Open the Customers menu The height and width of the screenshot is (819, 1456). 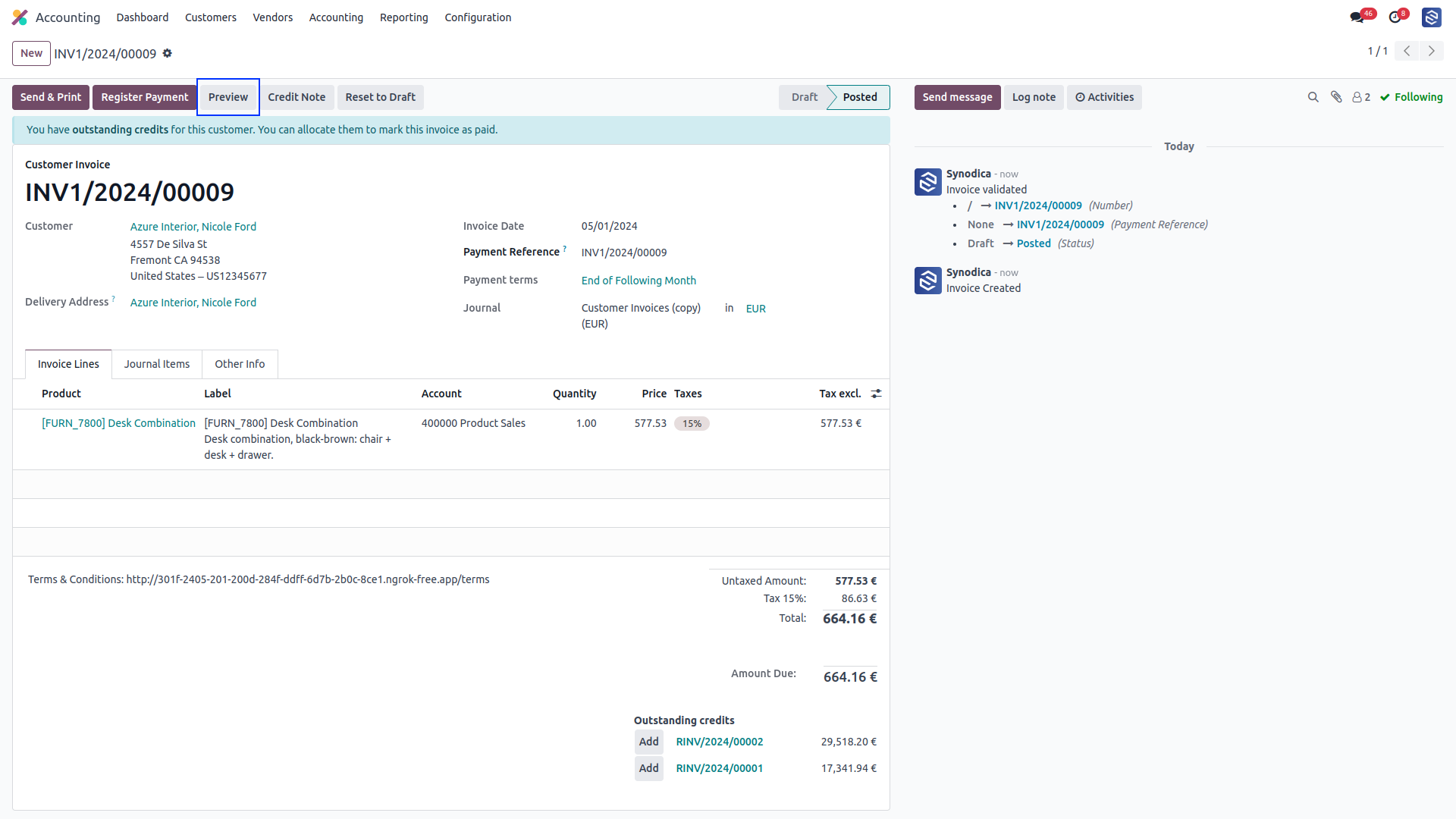211,17
